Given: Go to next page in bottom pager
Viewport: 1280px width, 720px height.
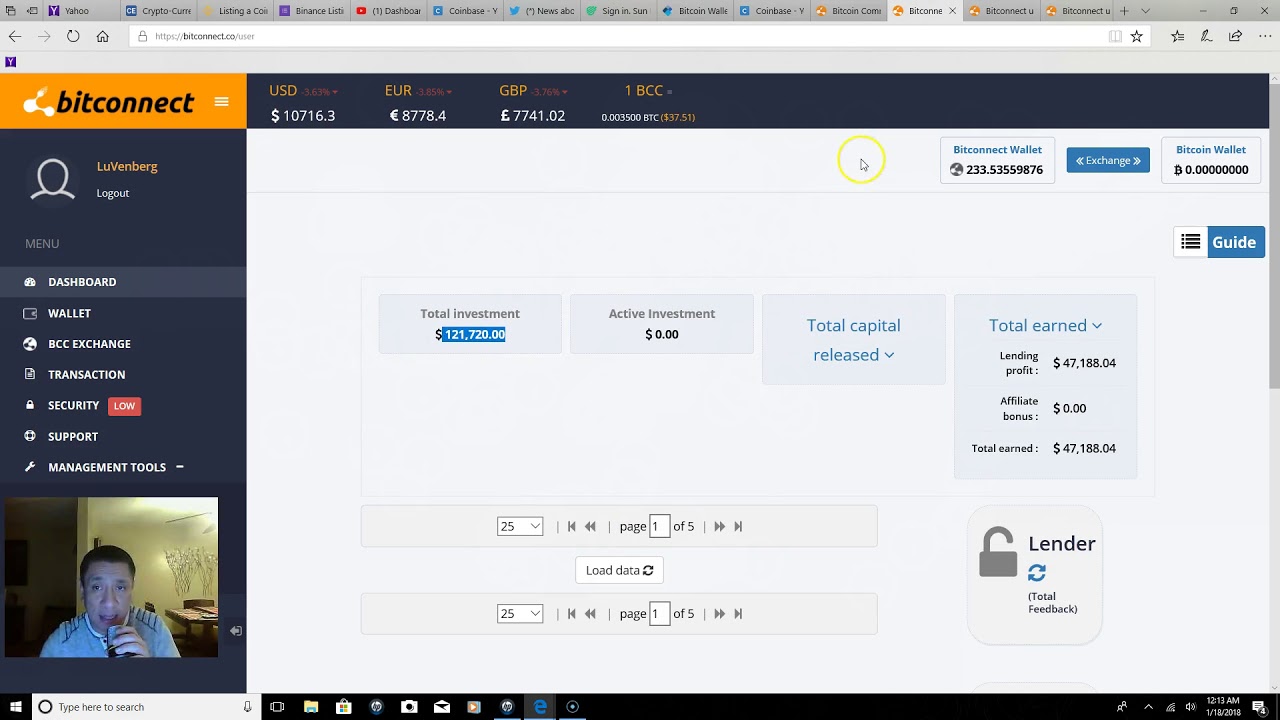Looking at the screenshot, I should [x=719, y=613].
